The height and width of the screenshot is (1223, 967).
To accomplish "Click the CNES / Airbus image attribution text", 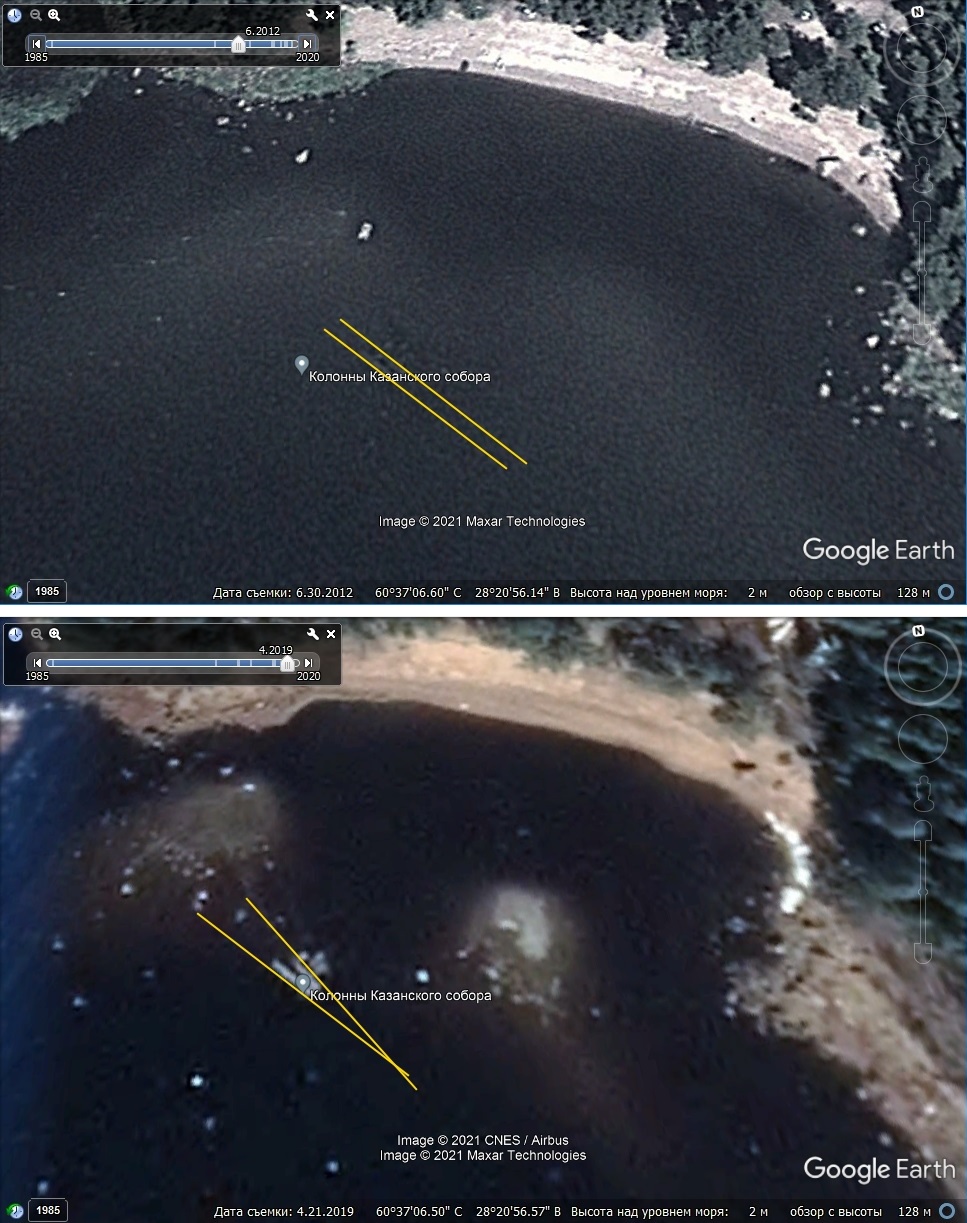I will click(x=483, y=1140).
